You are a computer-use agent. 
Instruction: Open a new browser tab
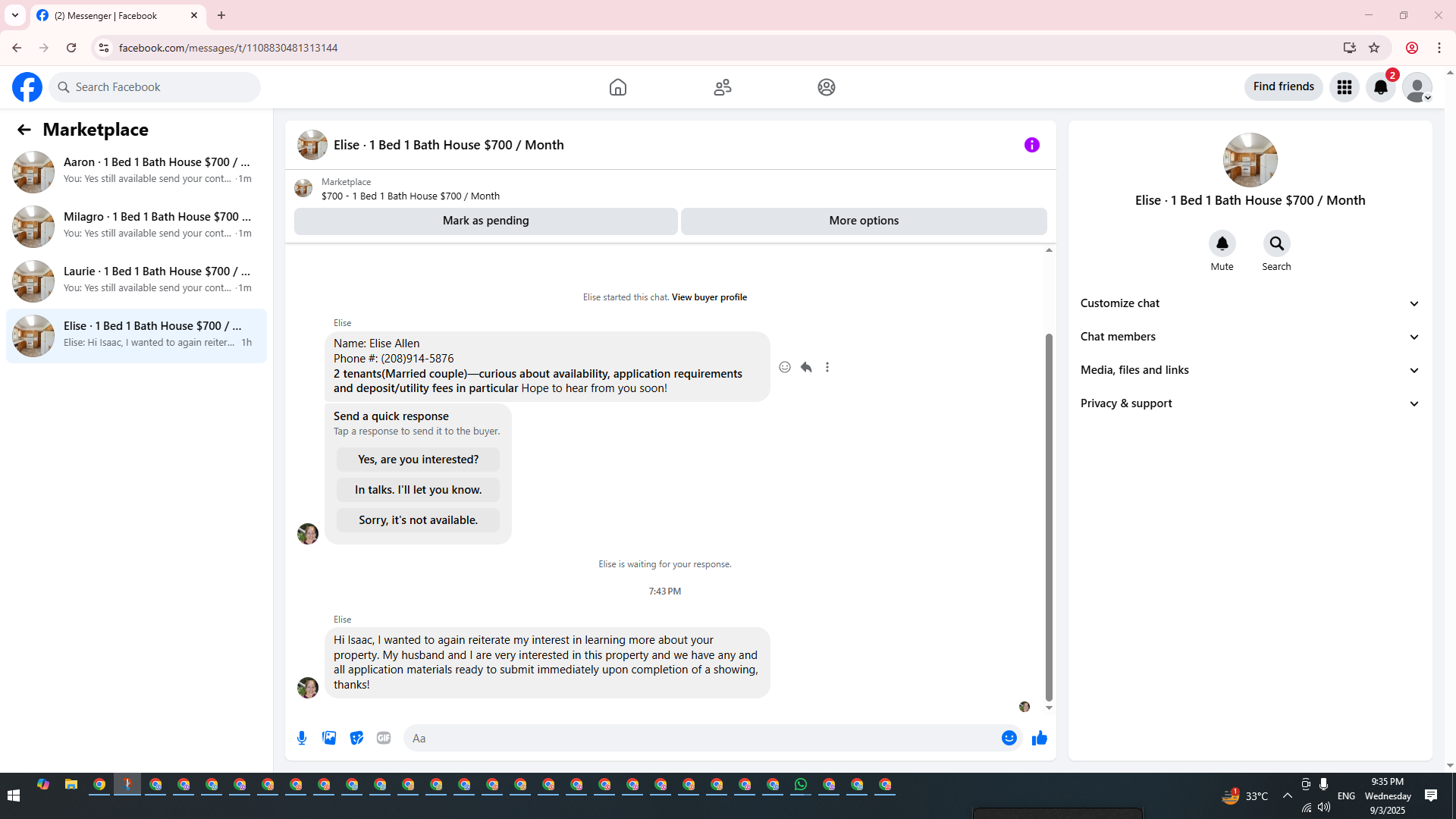(x=221, y=15)
